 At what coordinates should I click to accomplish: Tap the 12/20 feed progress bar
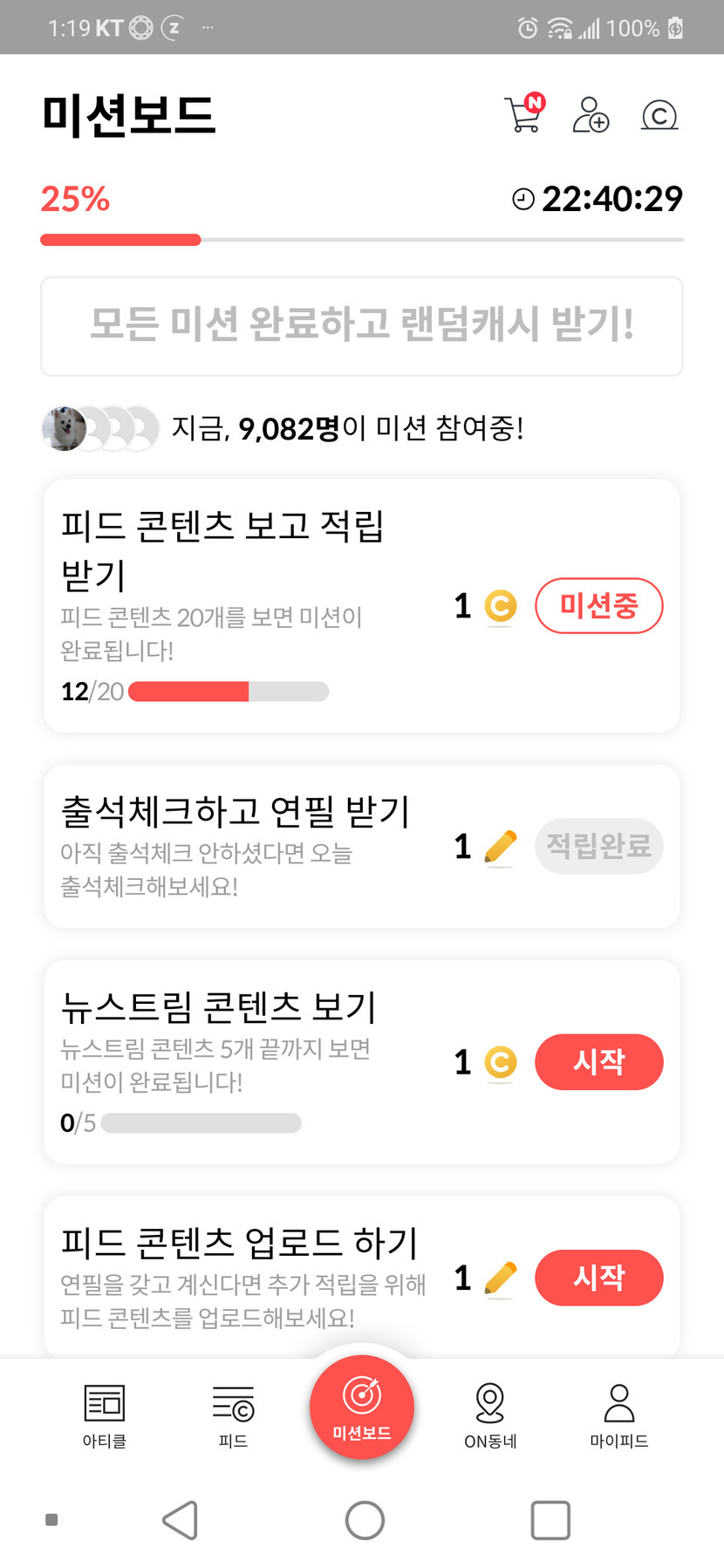tap(229, 692)
